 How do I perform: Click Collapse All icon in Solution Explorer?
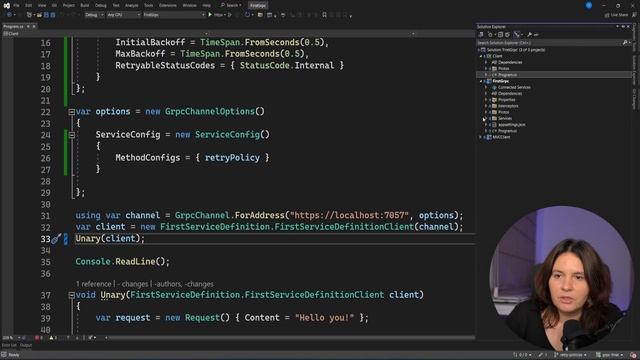tap(500, 35)
